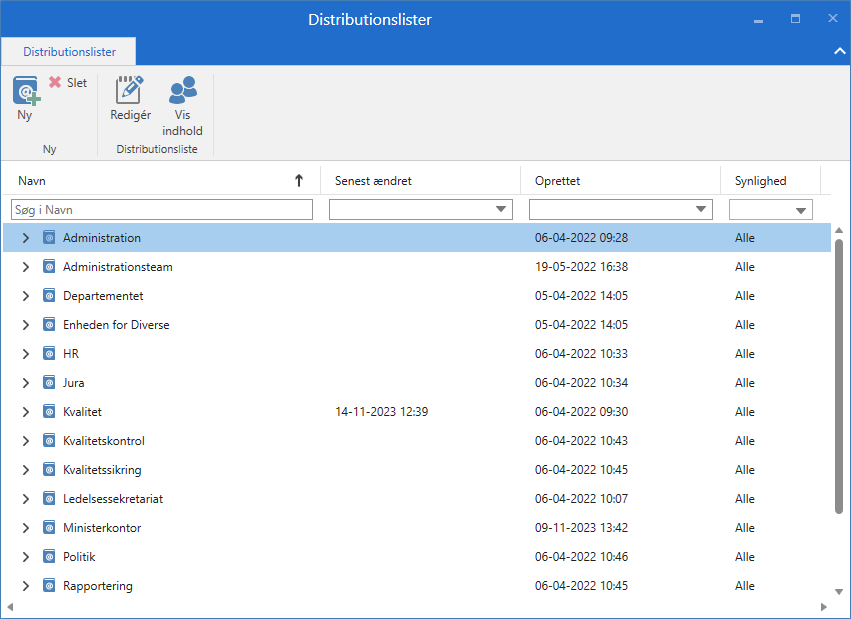Click the icon beside Jura
This screenshot has height=619, width=851.
(x=49, y=382)
